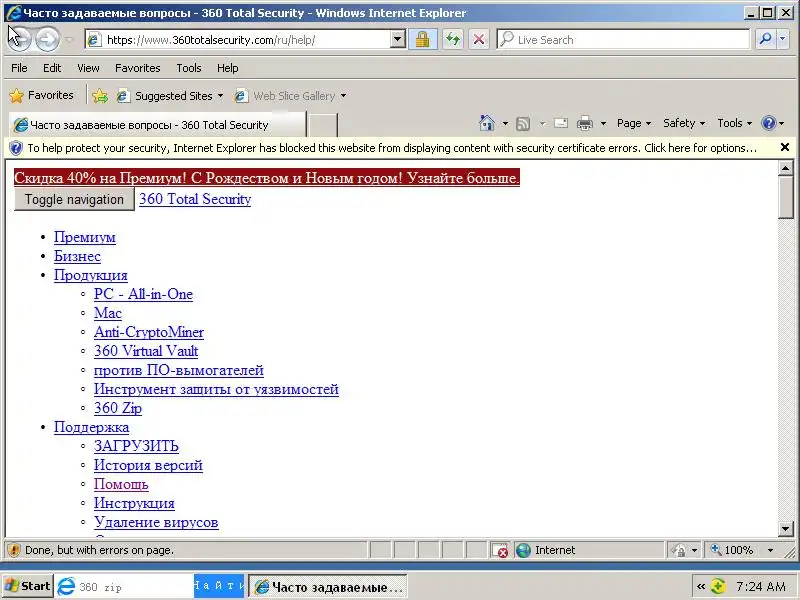This screenshot has width=800, height=600.
Task: Click the RSS Feeds icon
Action: [x=523, y=123]
